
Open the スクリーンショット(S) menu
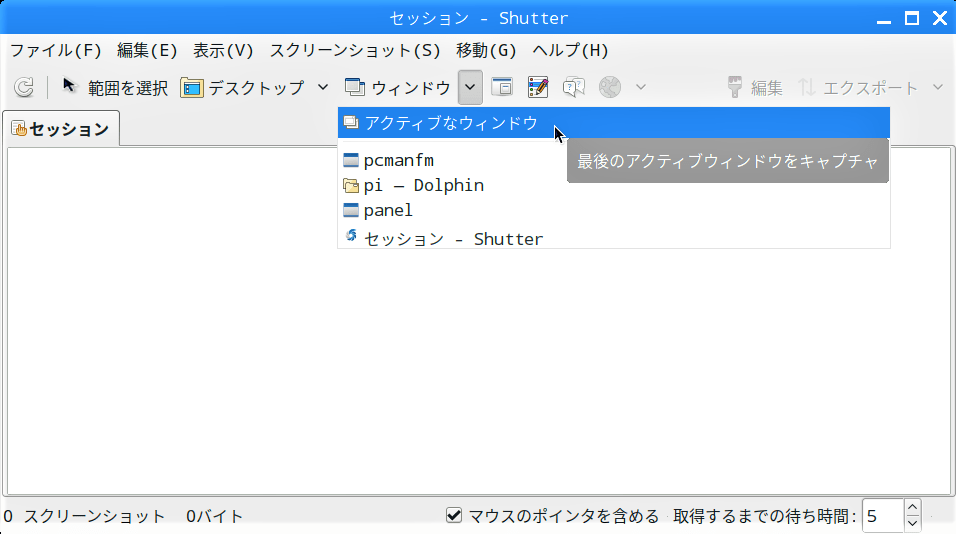point(355,50)
